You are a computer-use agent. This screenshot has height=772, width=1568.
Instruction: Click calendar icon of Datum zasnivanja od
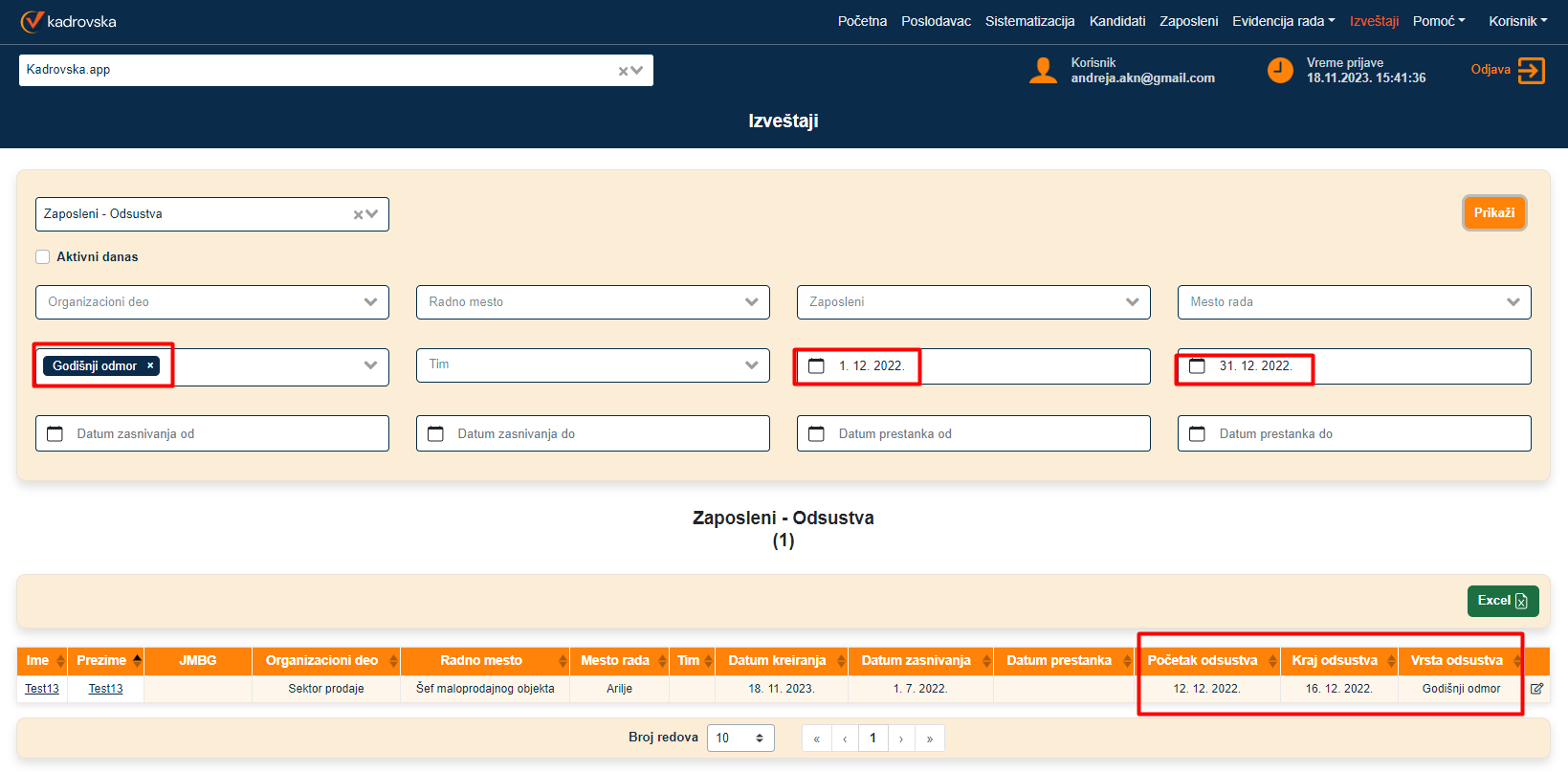(55, 434)
